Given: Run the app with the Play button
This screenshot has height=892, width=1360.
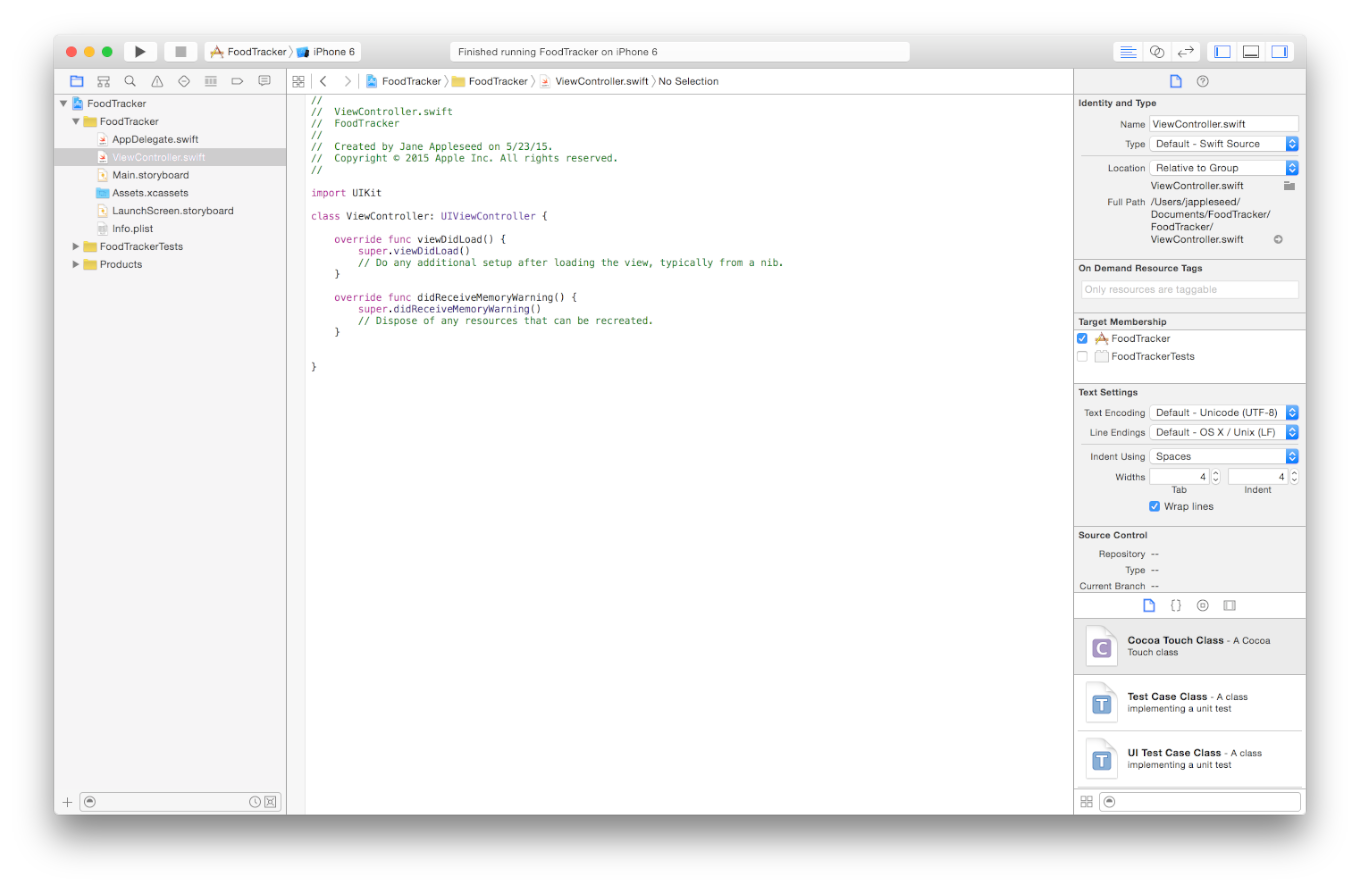Looking at the screenshot, I should point(140,51).
